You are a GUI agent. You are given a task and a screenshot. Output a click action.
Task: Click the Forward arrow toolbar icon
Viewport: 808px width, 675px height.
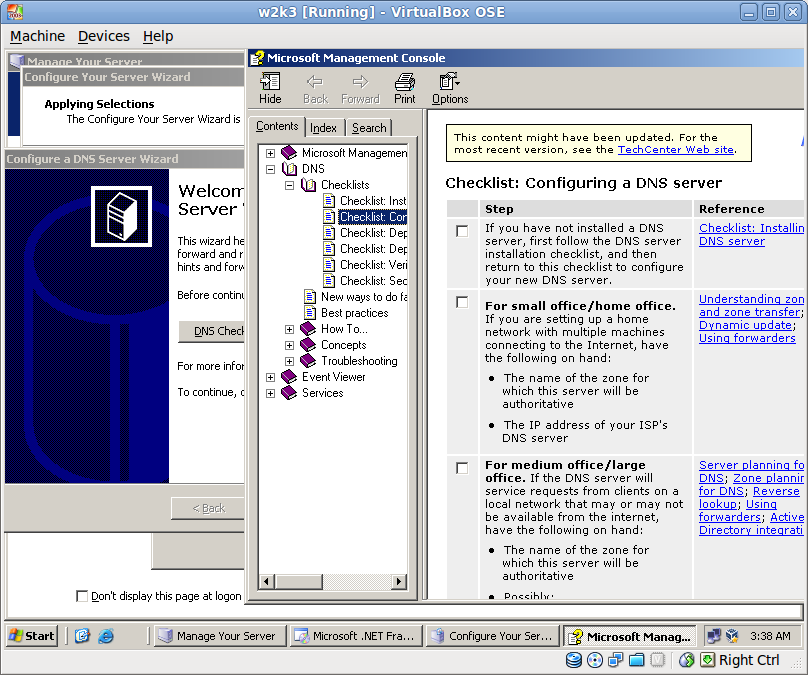(x=360, y=81)
